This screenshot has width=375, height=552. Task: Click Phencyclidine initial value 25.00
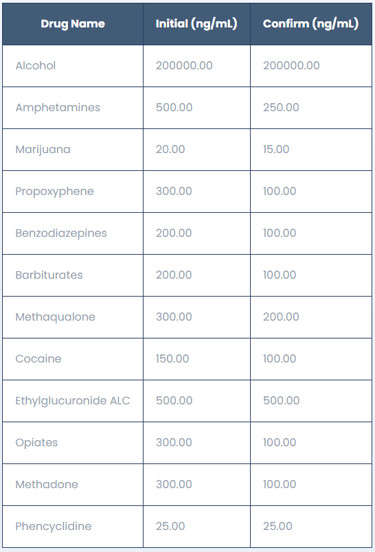coord(170,526)
